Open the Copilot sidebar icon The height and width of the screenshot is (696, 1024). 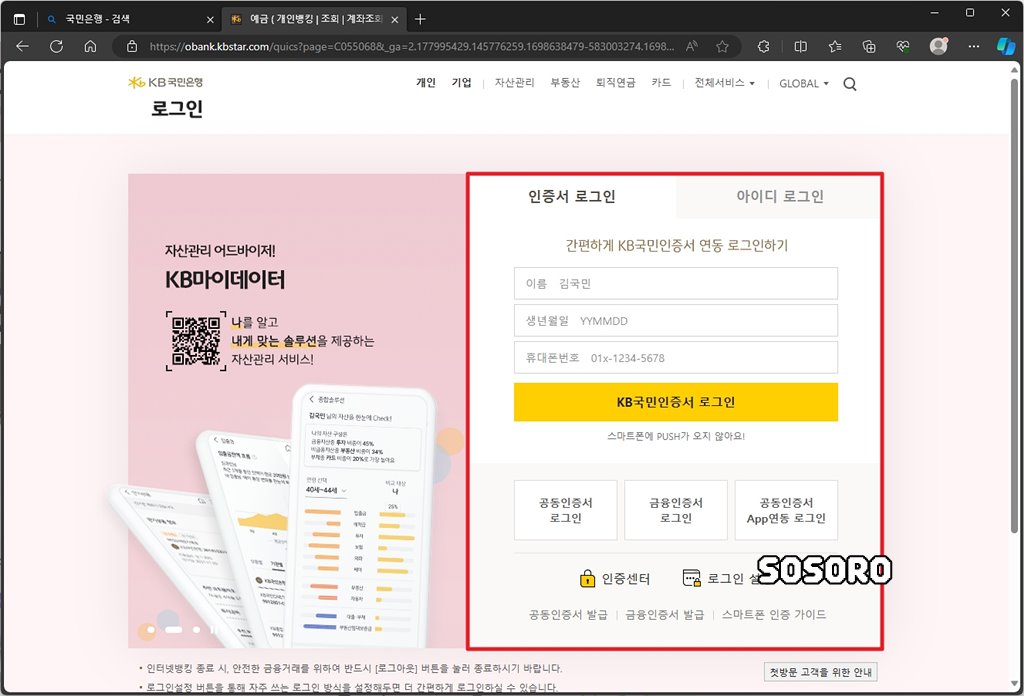tap(1006, 46)
